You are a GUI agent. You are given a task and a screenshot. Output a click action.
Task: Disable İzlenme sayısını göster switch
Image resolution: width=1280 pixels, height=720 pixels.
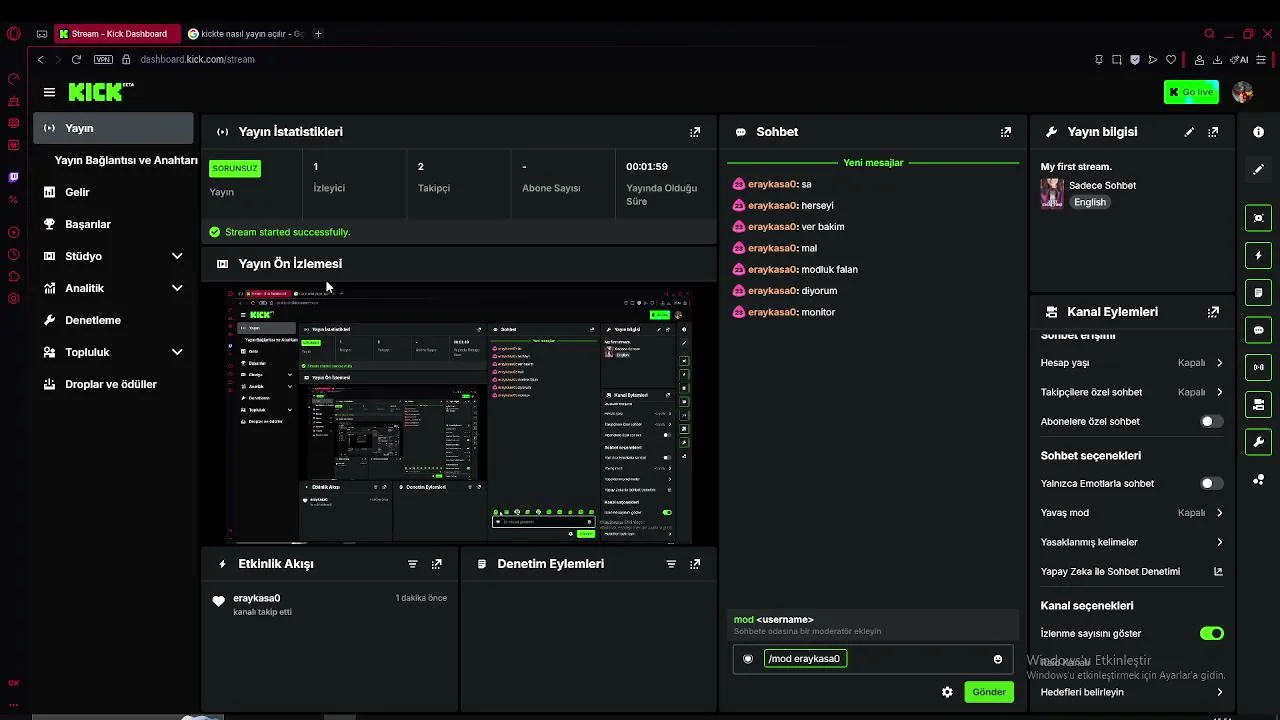(1211, 634)
